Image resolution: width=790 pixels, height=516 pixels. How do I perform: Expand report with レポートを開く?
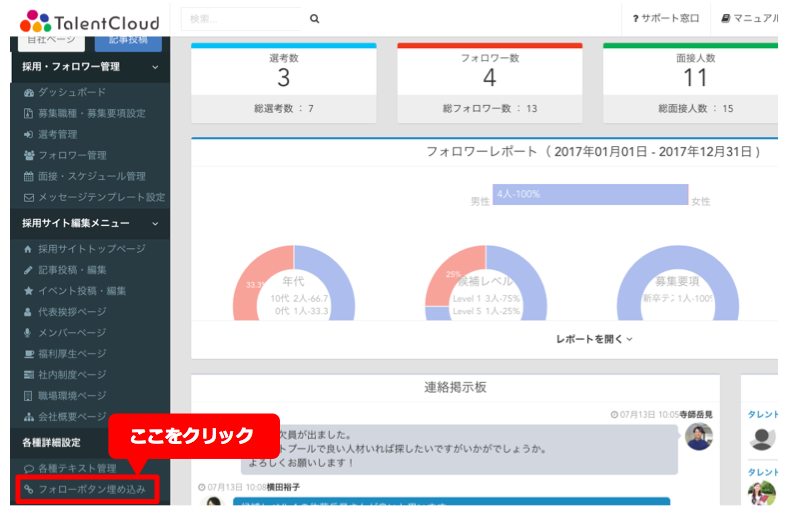(x=594, y=339)
